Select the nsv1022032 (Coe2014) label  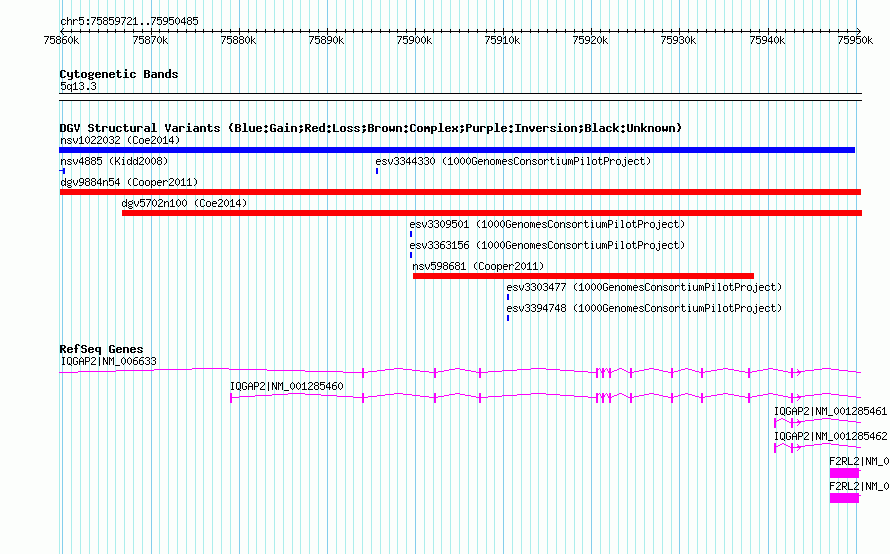[120, 140]
